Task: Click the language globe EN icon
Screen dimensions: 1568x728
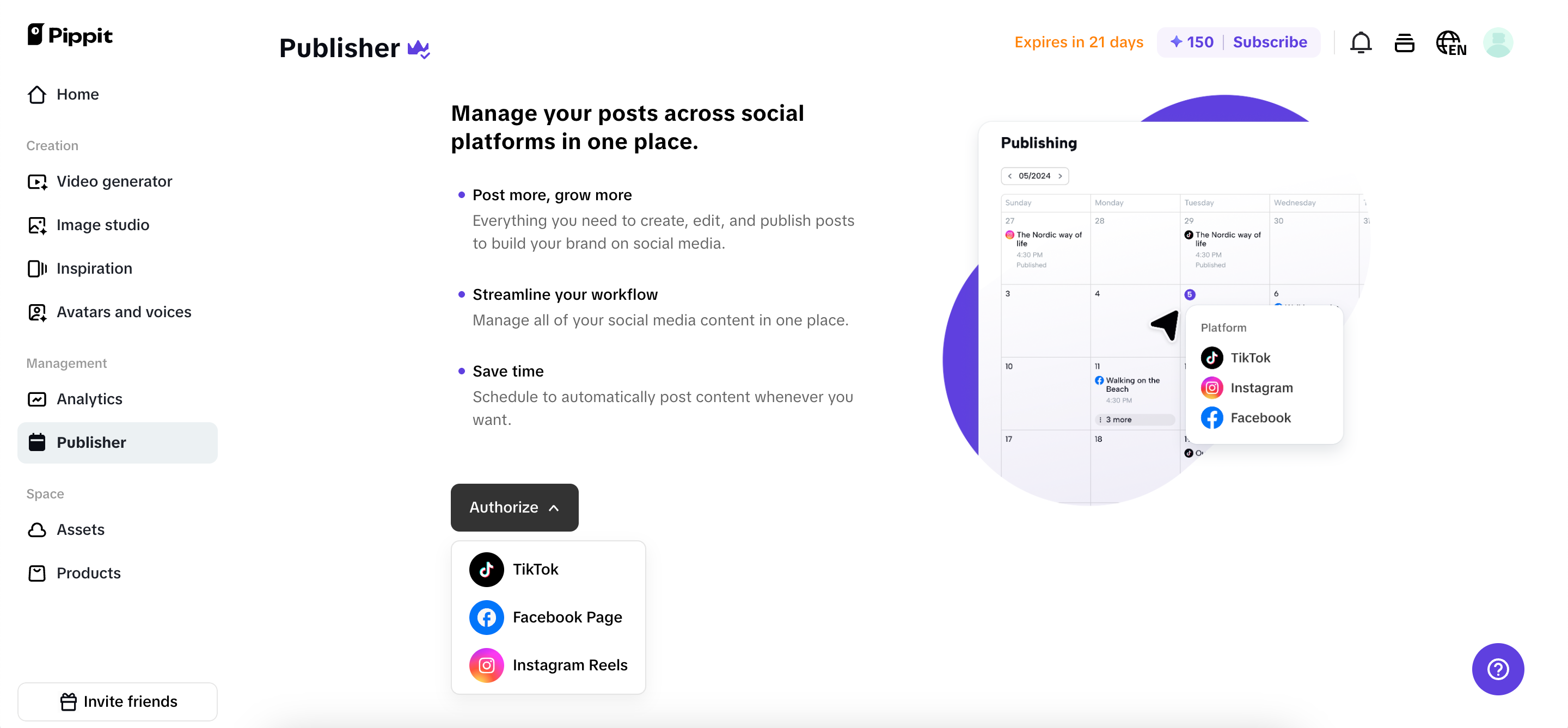Action: 1450,42
